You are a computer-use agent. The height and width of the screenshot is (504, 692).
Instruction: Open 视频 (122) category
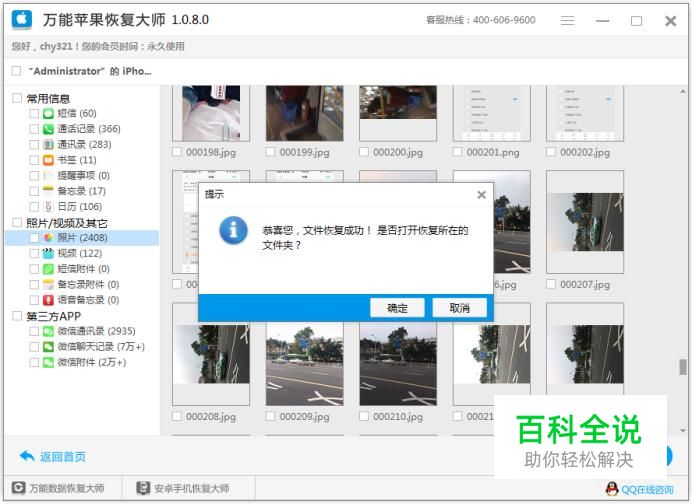tap(79, 253)
